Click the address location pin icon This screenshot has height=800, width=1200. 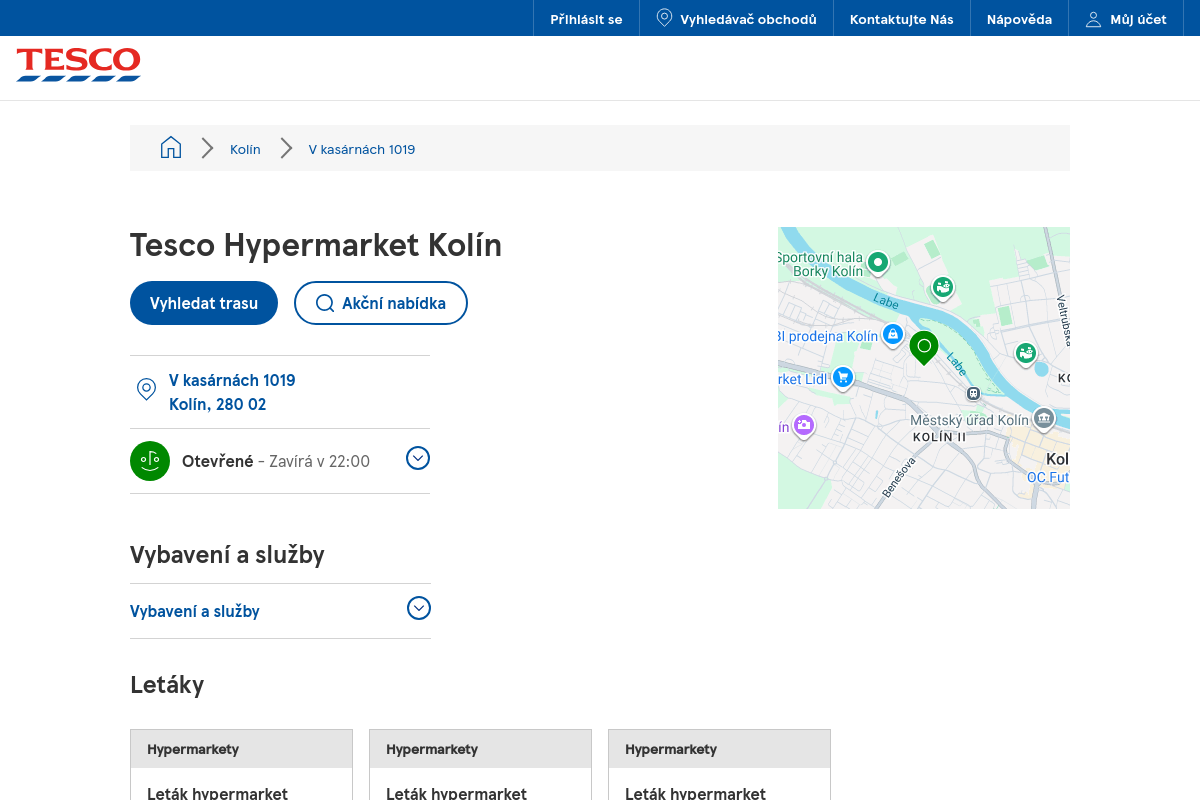click(x=146, y=389)
